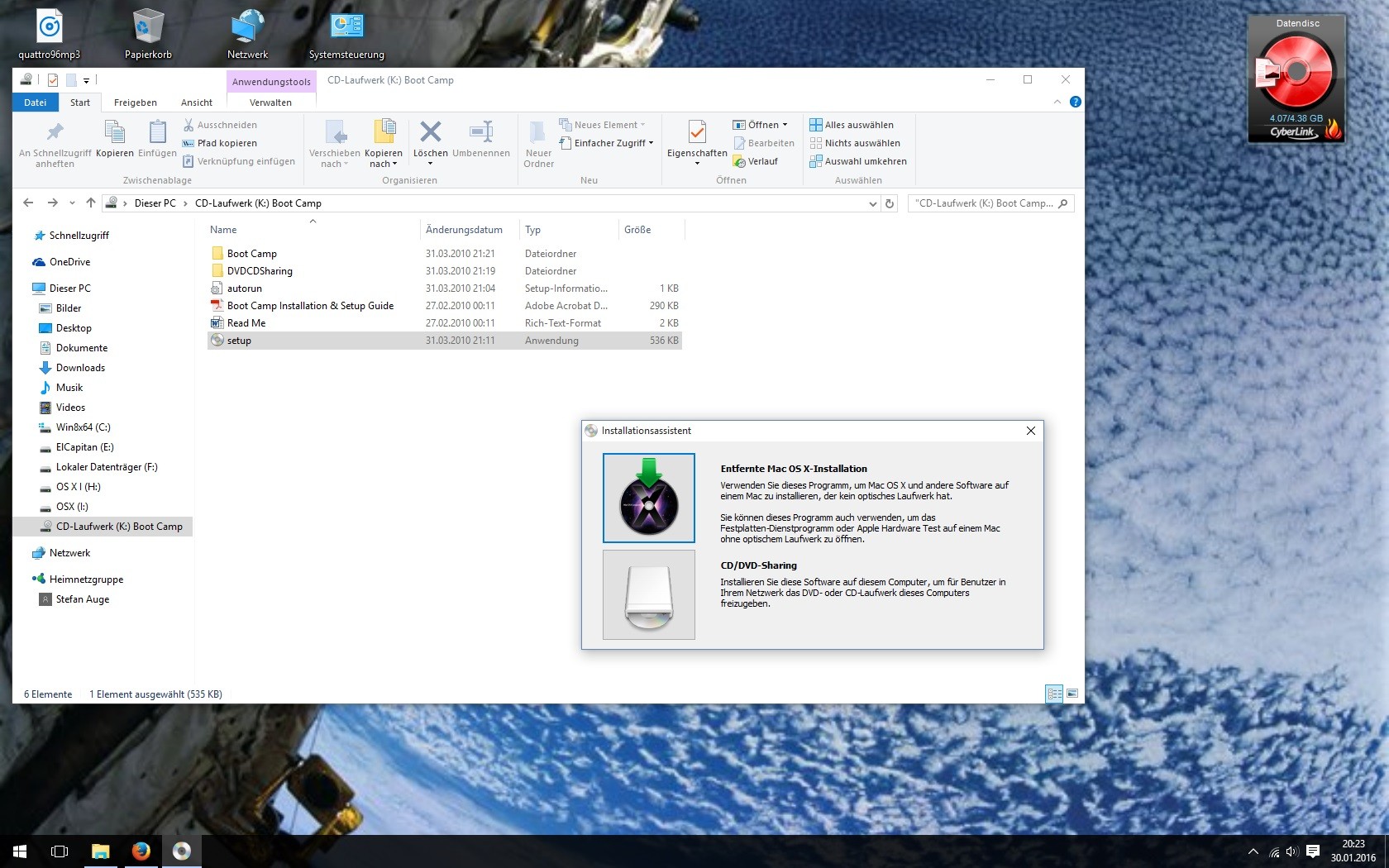
Task: Select the ElCapitan (E:) drive in sidebar
Action: (84, 447)
